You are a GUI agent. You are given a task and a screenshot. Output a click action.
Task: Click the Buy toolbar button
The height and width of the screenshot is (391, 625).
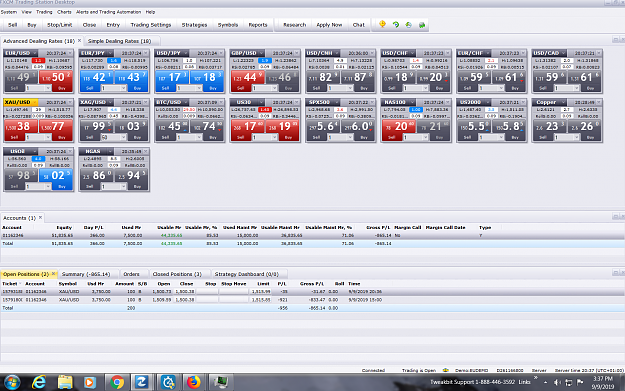tap(32, 25)
